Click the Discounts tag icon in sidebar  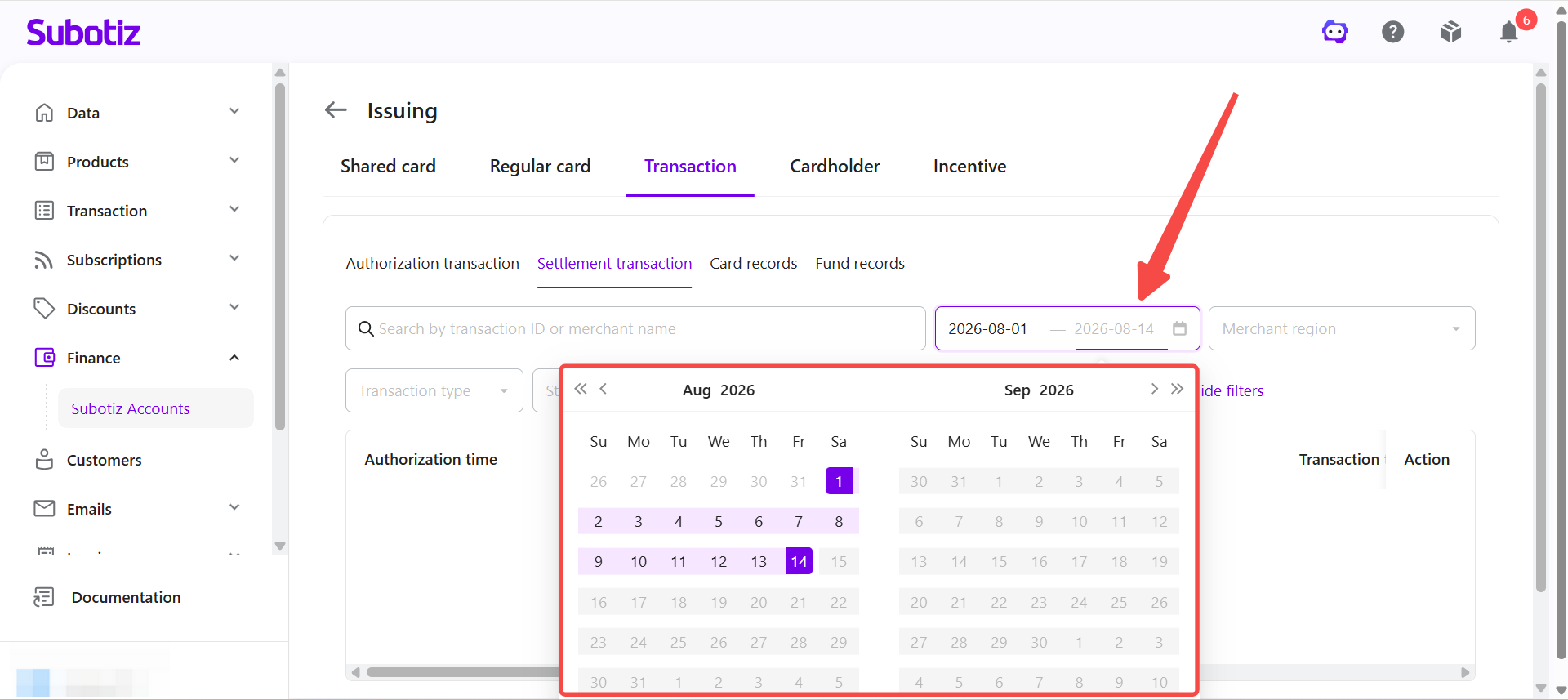(44, 309)
